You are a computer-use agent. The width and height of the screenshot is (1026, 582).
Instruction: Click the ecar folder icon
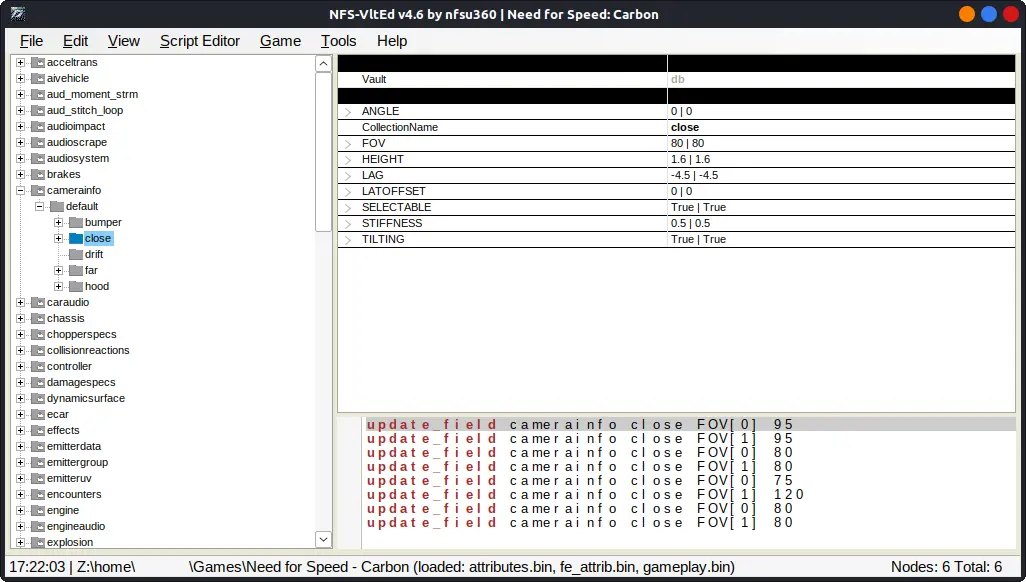point(38,414)
